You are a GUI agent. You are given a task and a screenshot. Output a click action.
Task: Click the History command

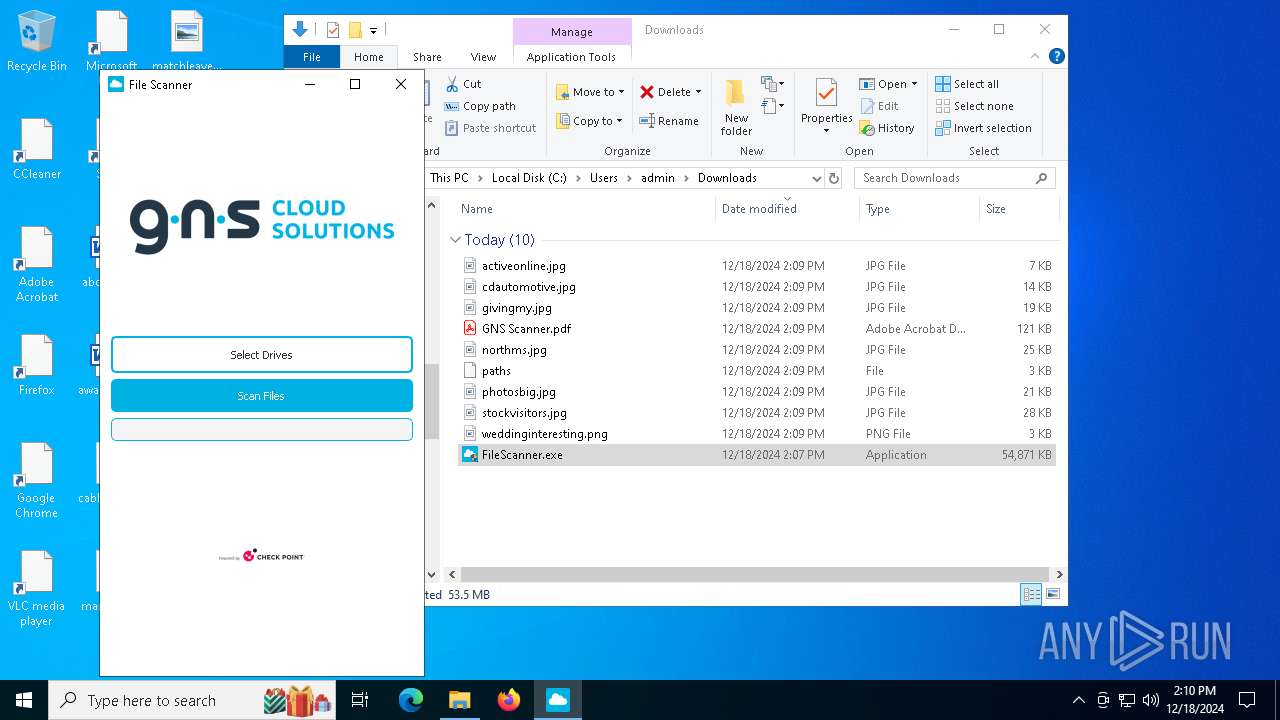(x=887, y=128)
